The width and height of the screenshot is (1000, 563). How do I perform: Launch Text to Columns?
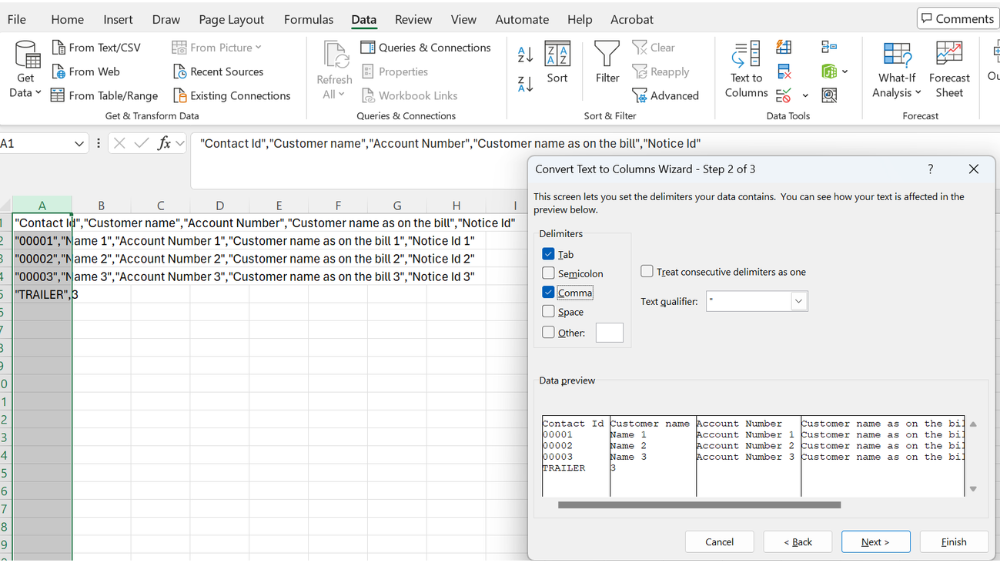[746, 70]
